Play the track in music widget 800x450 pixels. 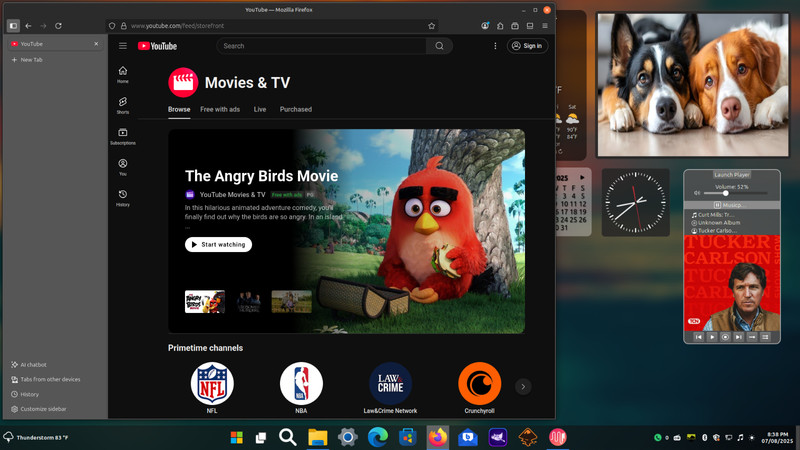click(712, 337)
